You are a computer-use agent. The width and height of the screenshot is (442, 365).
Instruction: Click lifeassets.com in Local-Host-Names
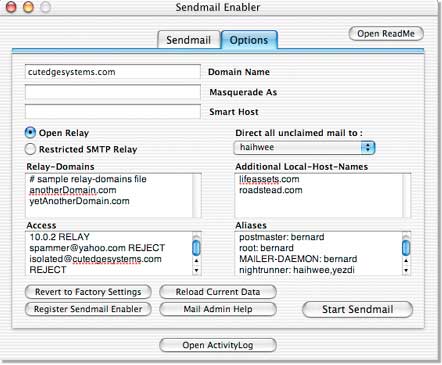click(269, 179)
